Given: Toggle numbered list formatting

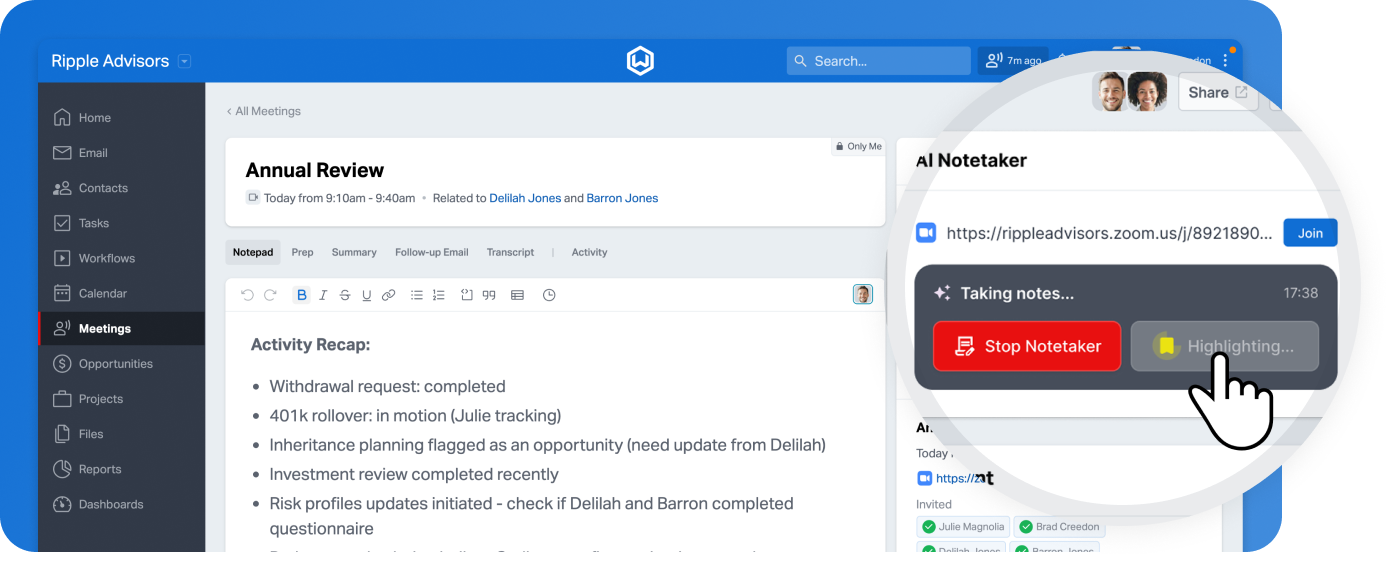Looking at the screenshot, I should 438,295.
